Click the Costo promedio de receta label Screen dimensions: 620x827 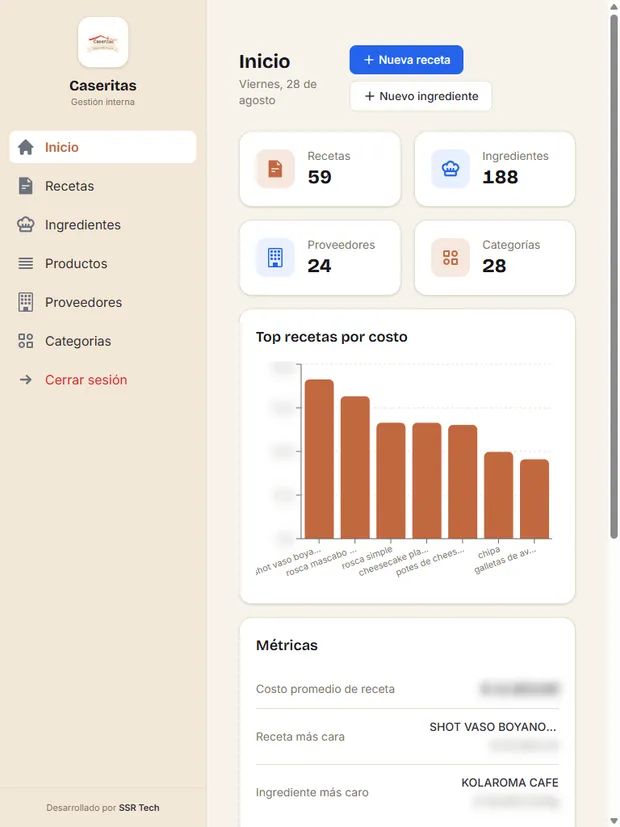pos(325,689)
